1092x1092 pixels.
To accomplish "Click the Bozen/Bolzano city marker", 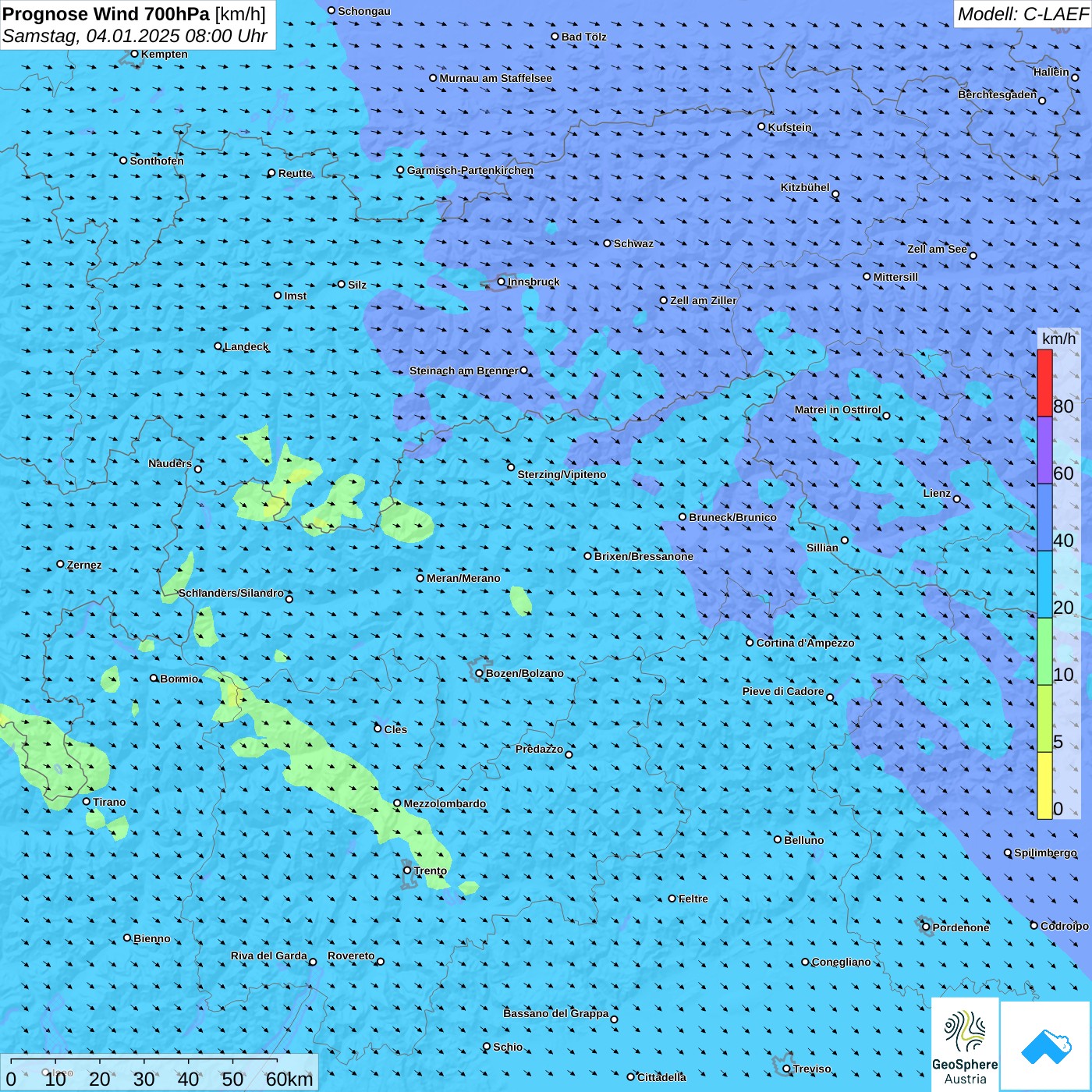I will [x=480, y=673].
